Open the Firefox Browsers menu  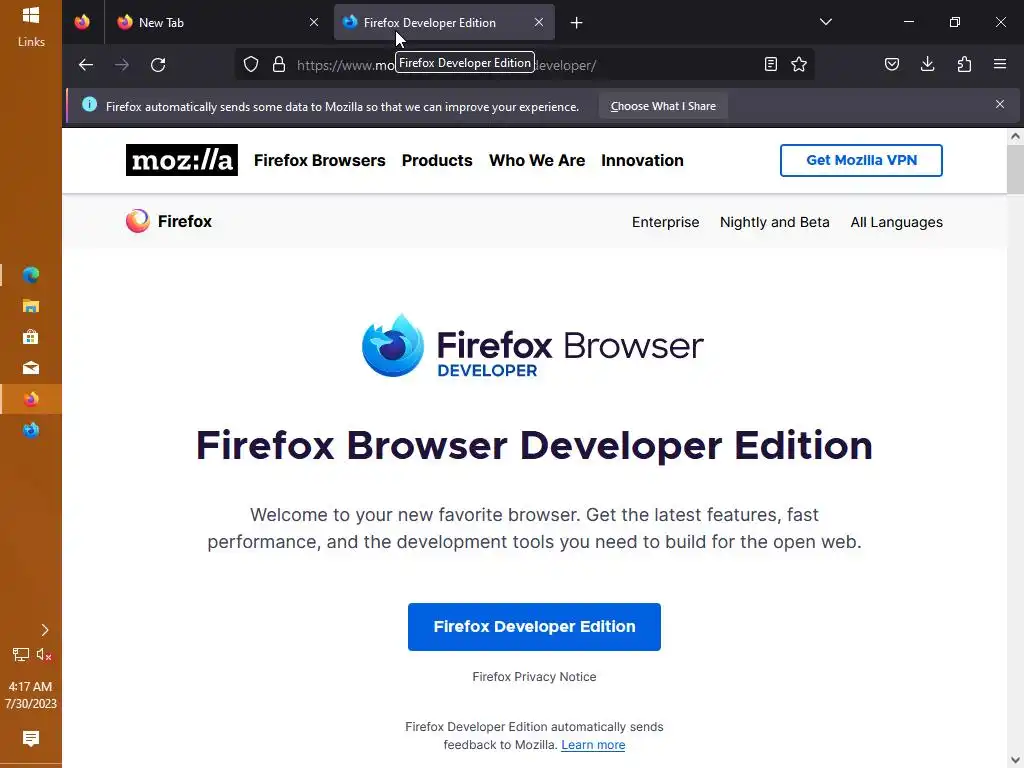point(319,161)
